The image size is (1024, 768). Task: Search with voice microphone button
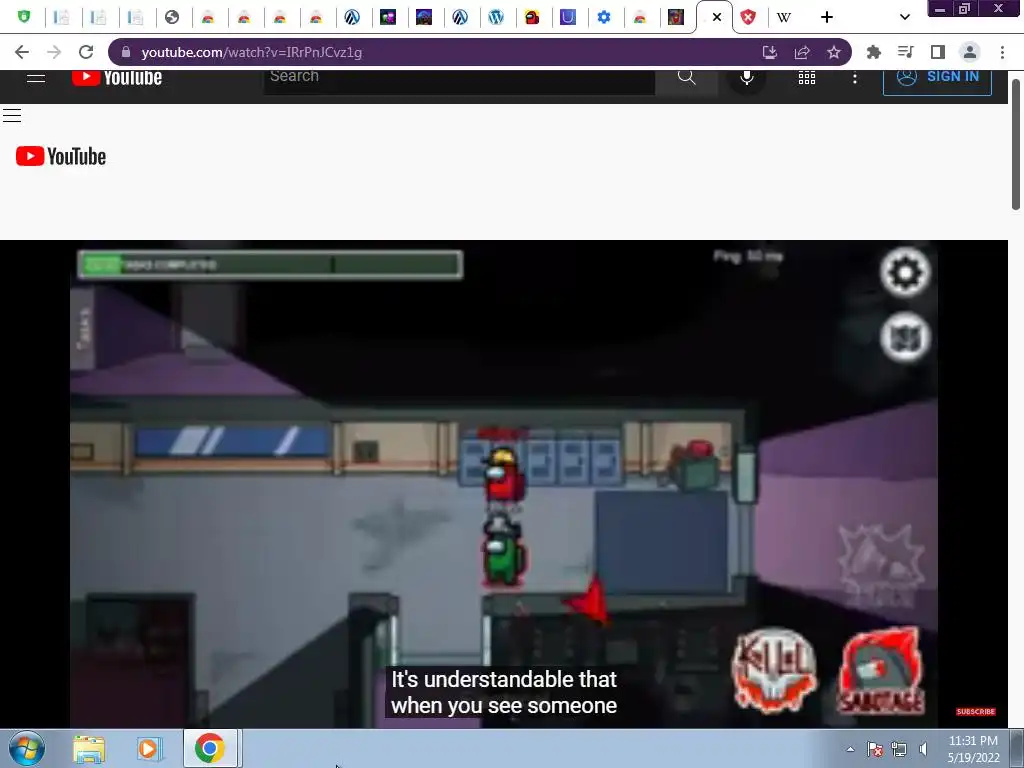[x=746, y=78]
